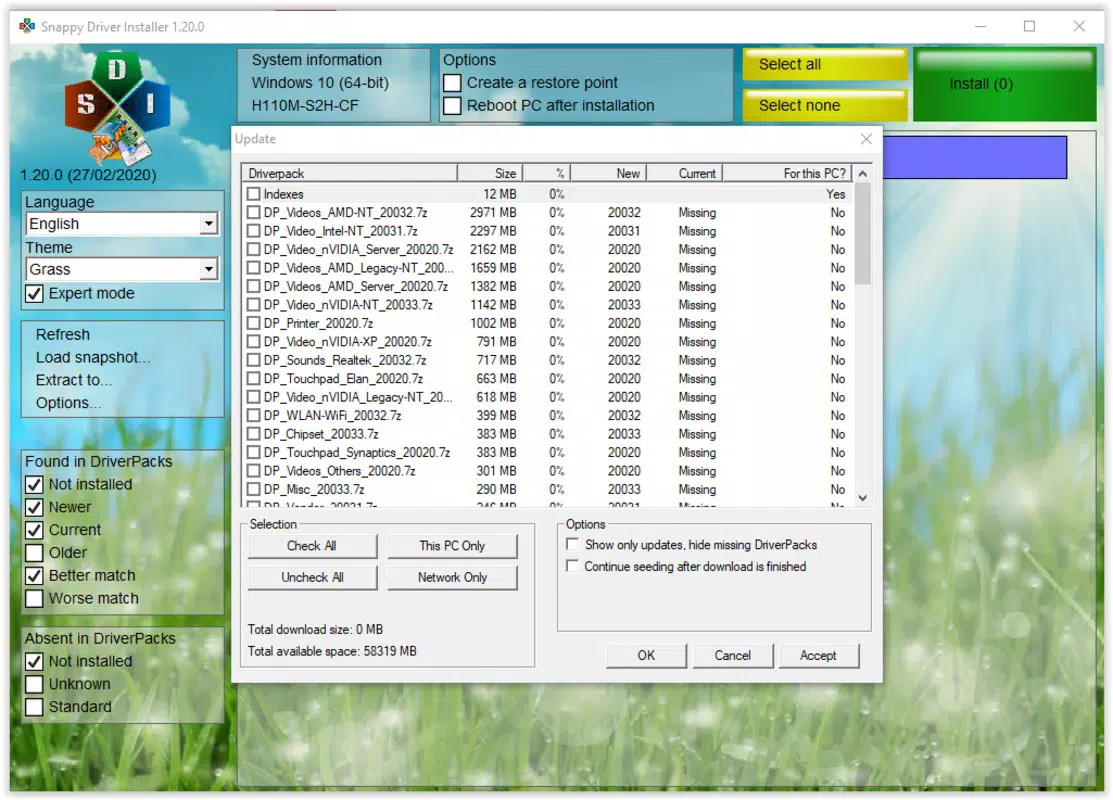
Task: Check the Standard filter
Action: click(x=34, y=707)
